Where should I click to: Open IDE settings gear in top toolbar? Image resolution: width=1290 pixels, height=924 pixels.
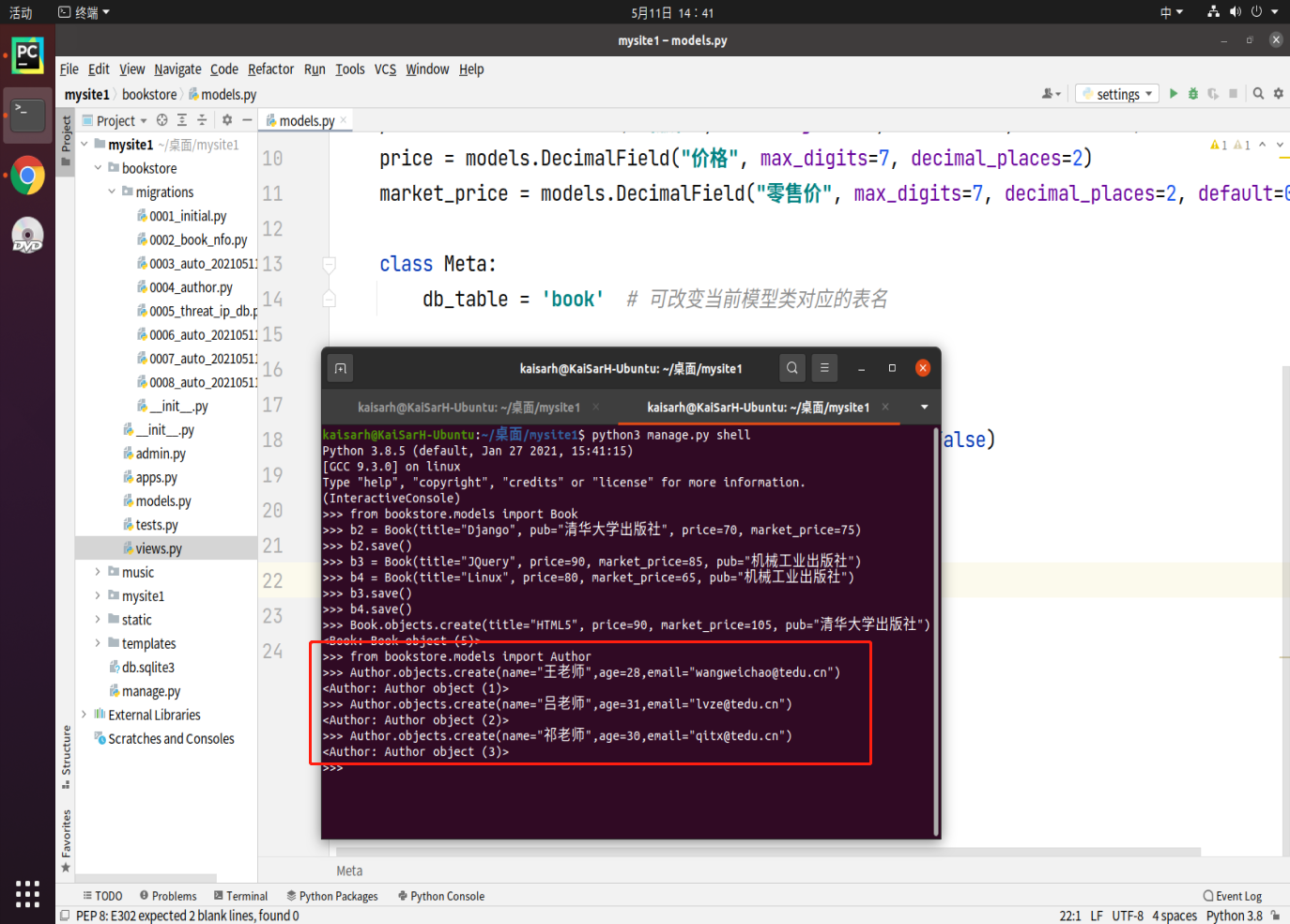click(x=1278, y=94)
